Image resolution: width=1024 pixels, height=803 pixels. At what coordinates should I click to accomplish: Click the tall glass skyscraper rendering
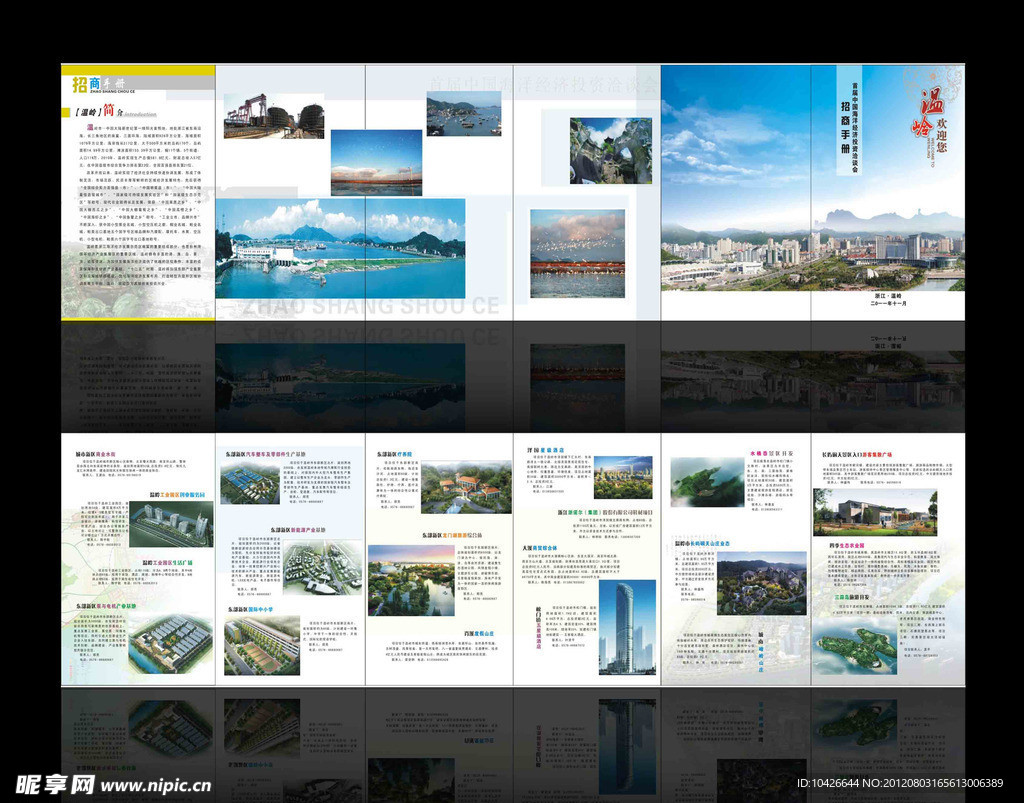(627, 627)
